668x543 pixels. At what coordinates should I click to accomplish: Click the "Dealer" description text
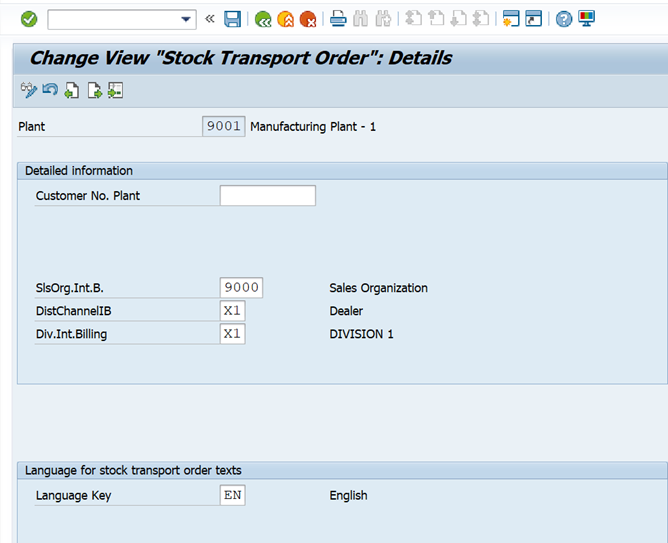[x=346, y=311]
